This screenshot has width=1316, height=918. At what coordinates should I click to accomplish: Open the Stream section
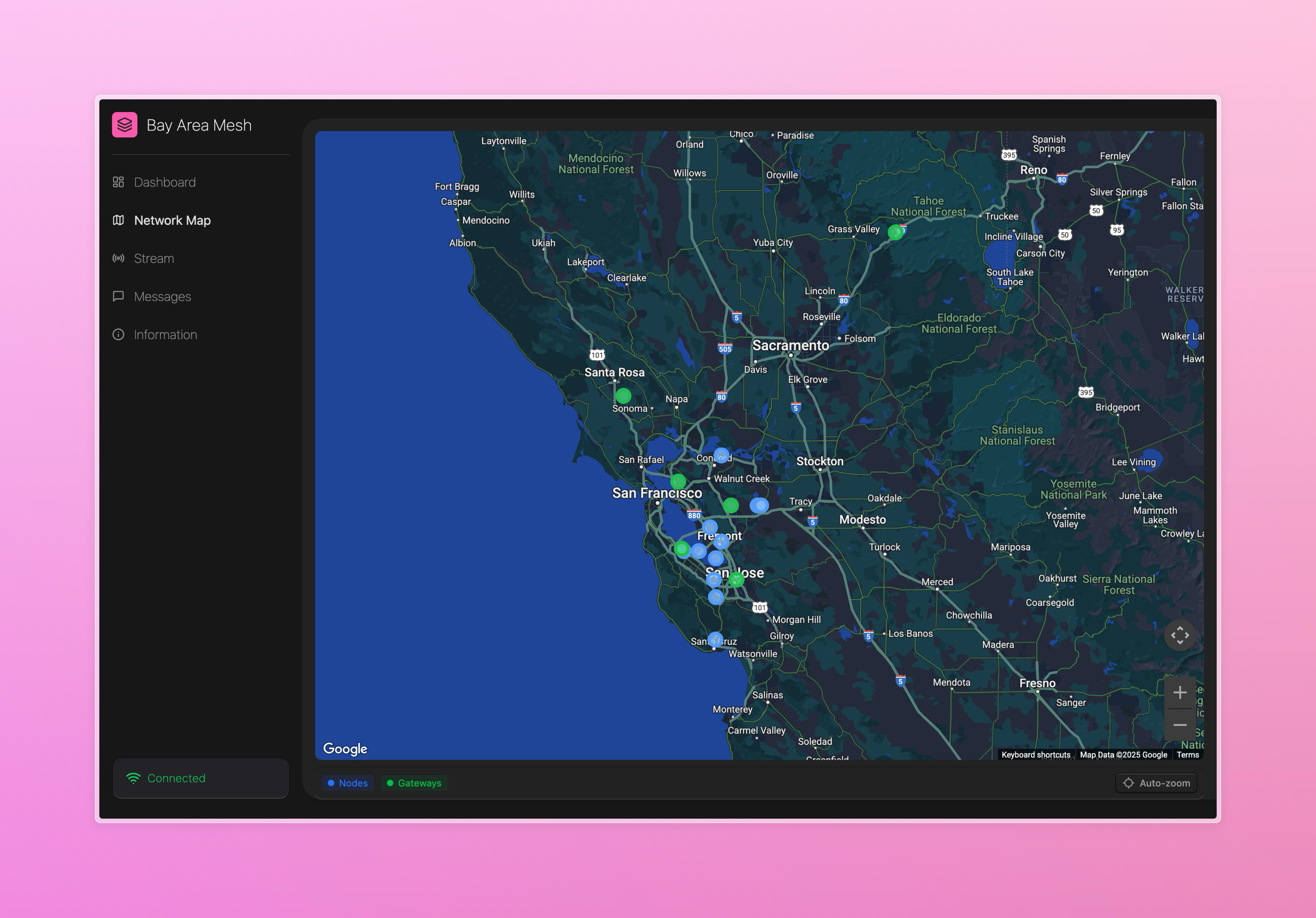(x=153, y=258)
